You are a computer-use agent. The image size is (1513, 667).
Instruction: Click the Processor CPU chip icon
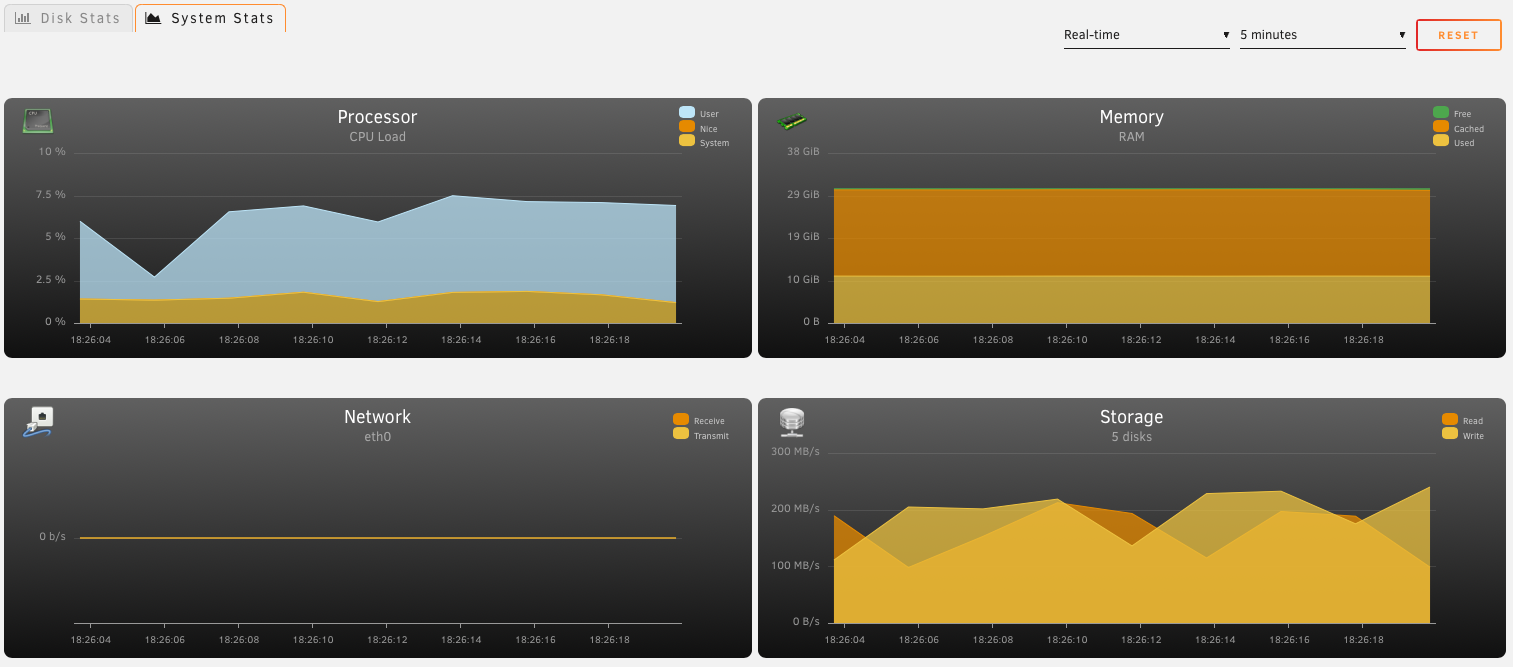[37, 121]
